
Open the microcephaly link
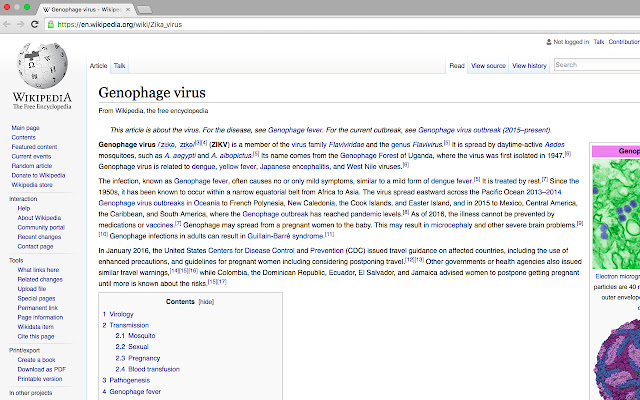451,225
